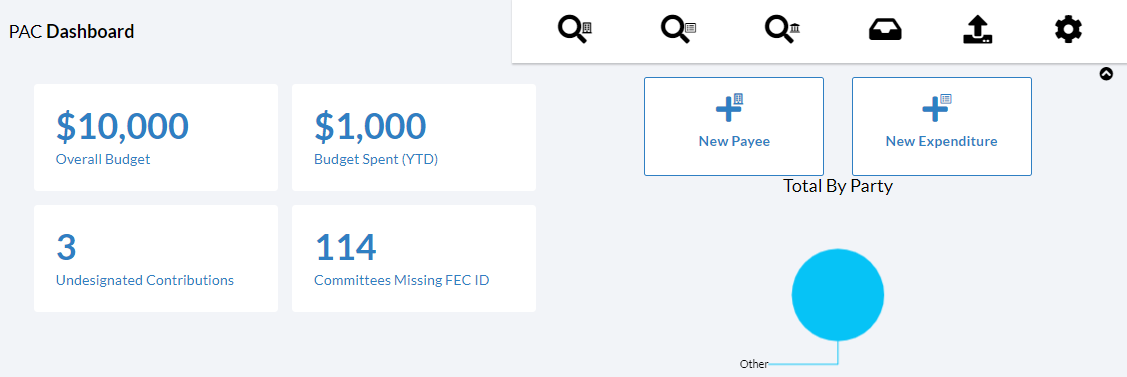Open the committee search icon with bank building
The width and height of the screenshot is (1127, 377).
783,30
